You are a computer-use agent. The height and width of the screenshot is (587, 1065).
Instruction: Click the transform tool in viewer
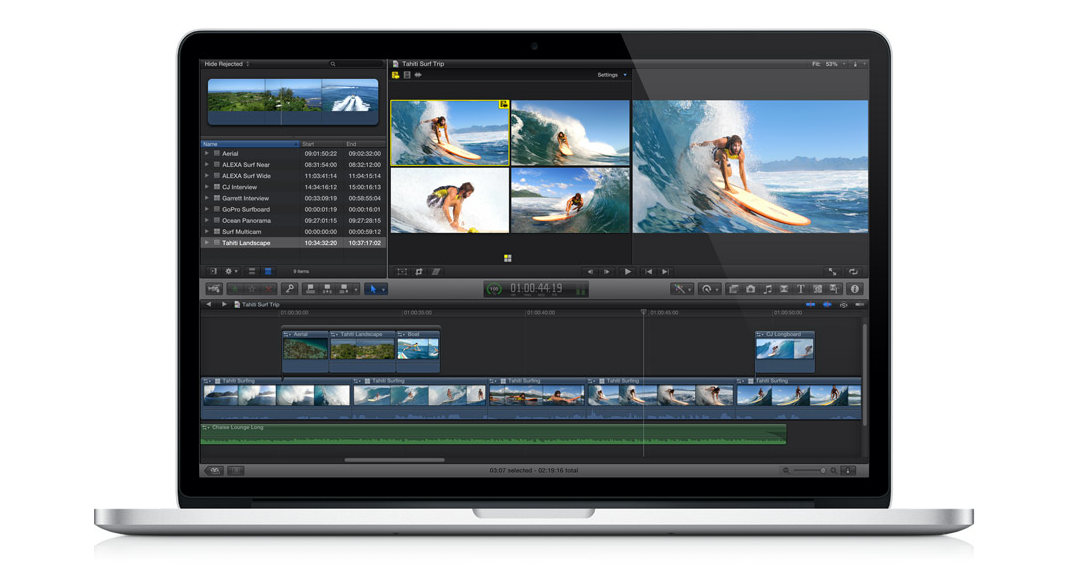(402, 272)
